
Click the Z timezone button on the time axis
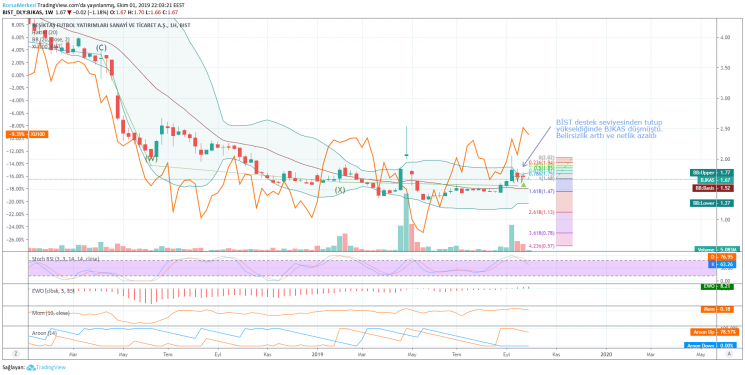point(15,354)
